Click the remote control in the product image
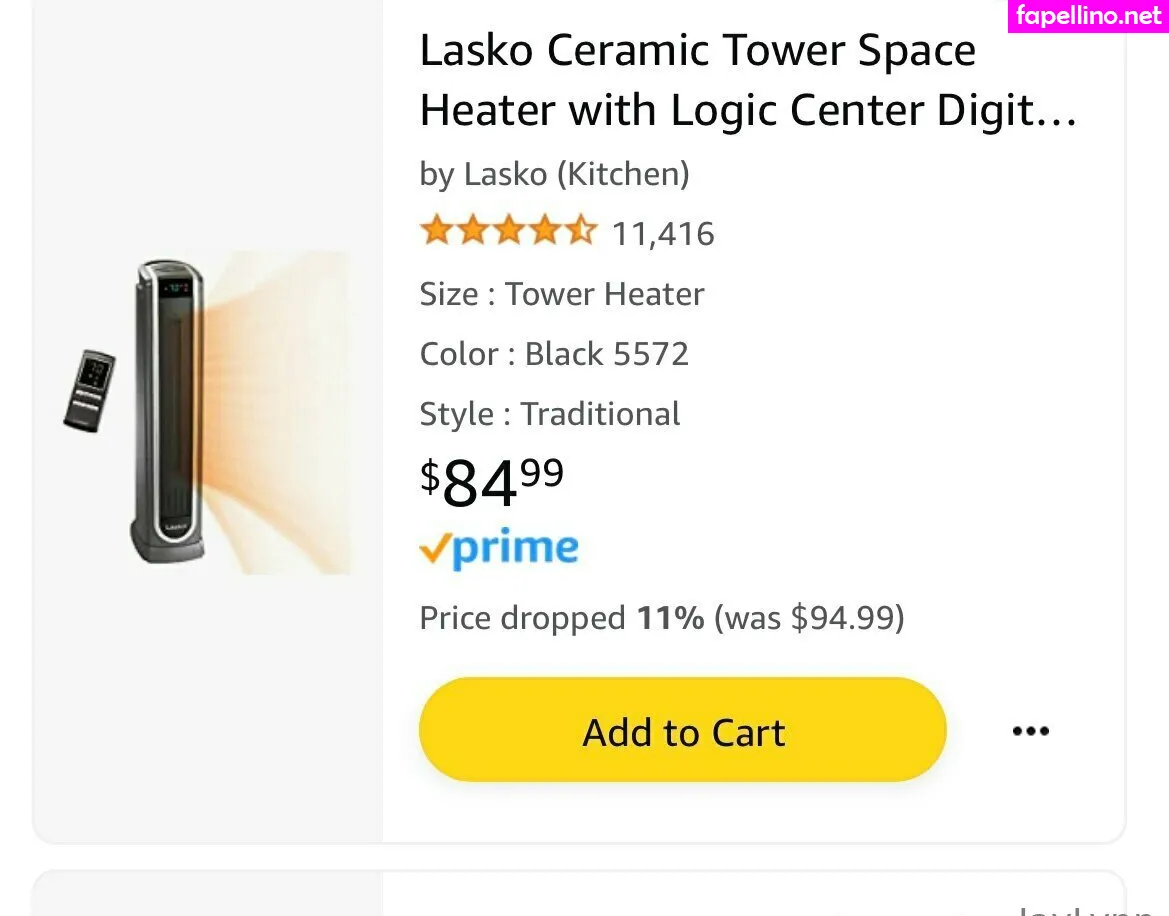Viewport: 1169px width, 916px height. coord(90,390)
